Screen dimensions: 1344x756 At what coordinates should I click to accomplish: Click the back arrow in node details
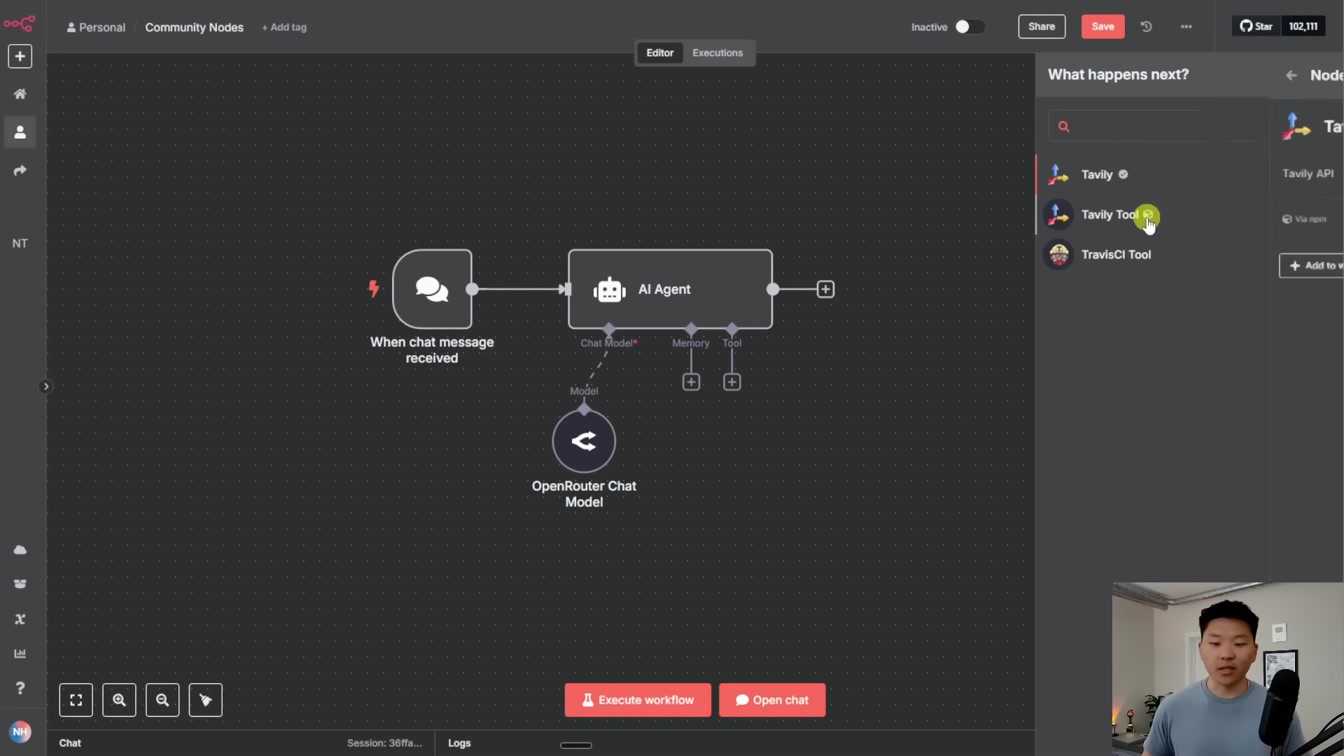(1291, 75)
